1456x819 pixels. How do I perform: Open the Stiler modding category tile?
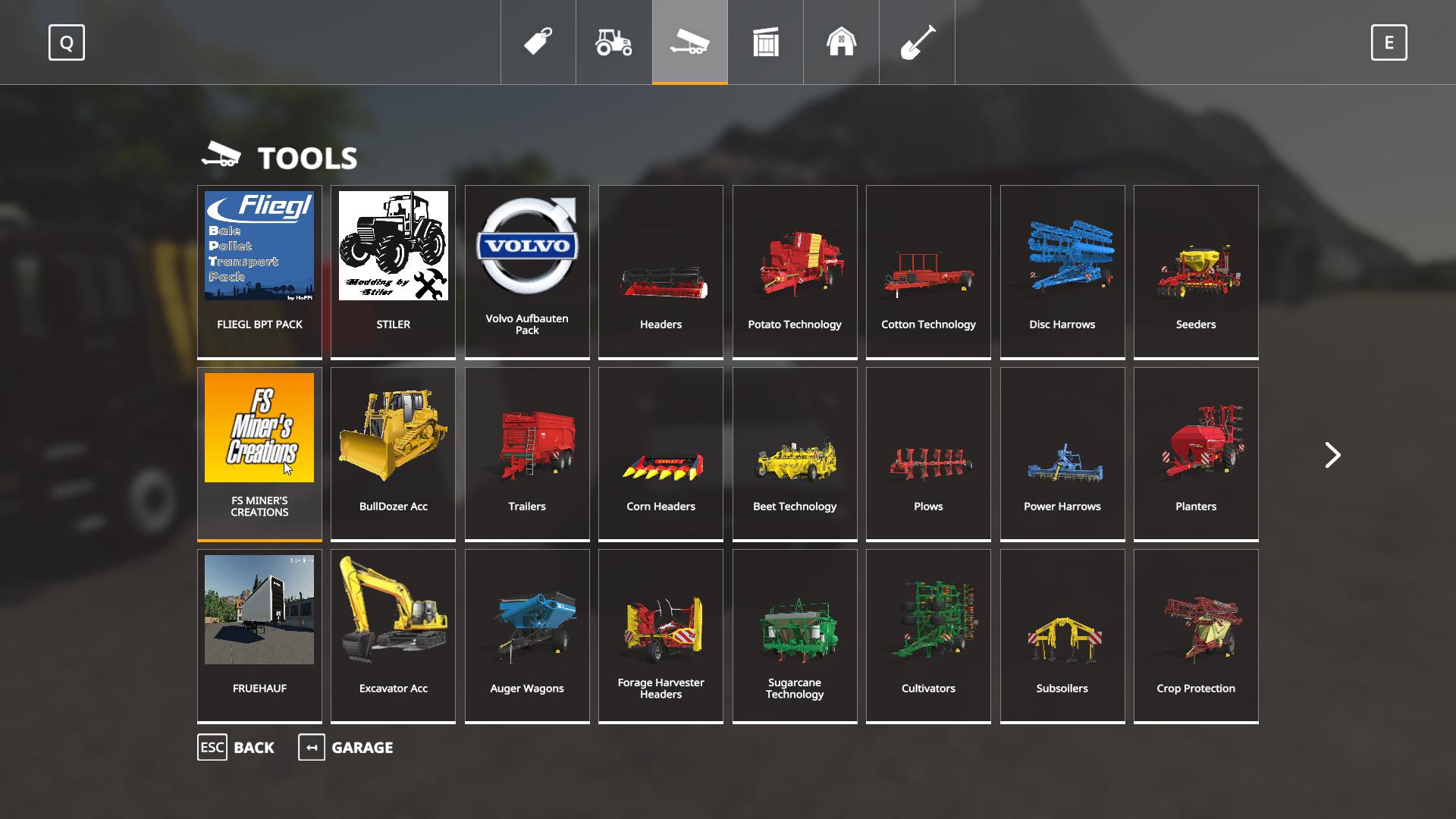pos(393,271)
